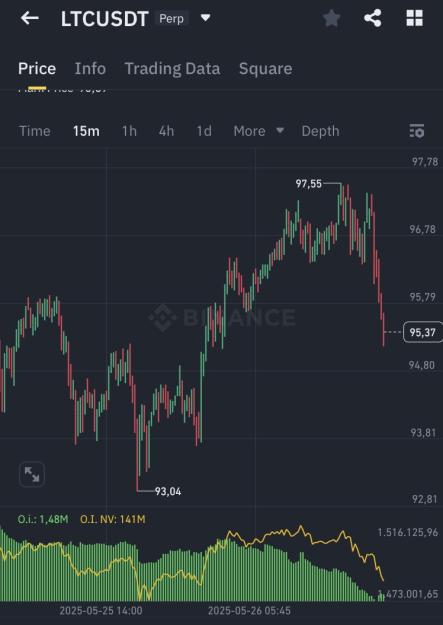This screenshot has width=443, height=625.
Task: Tap the 2025-05-25 14:00 time label
Action: pyautogui.click(x=101, y=610)
